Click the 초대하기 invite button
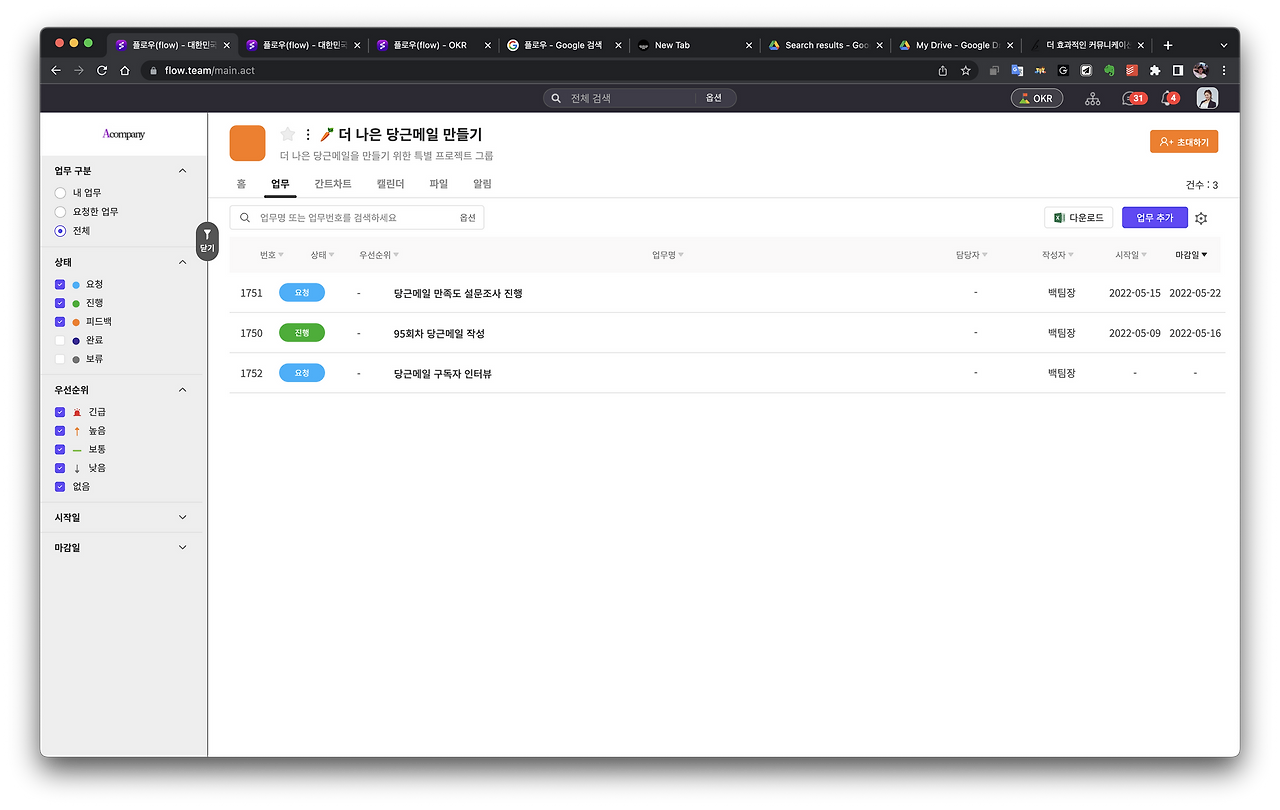Viewport: 1280px width, 810px height. (x=1184, y=142)
